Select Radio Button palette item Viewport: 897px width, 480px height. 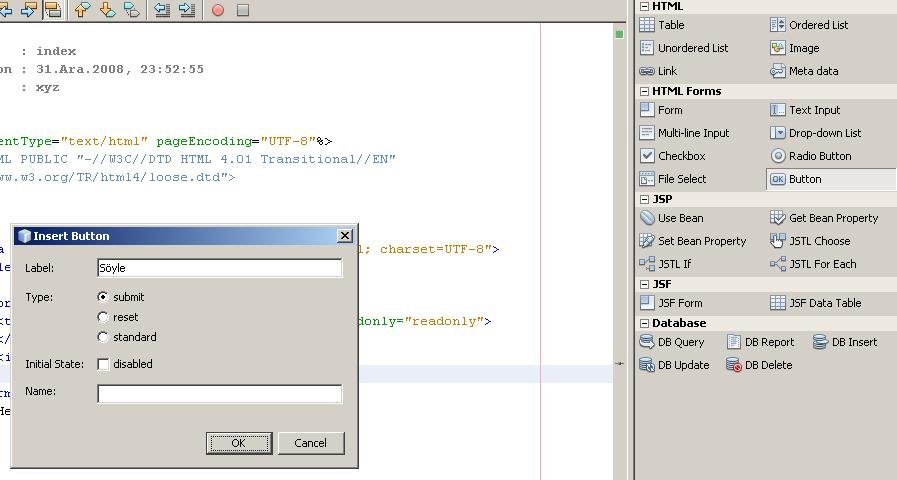pyautogui.click(x=811, y=156)
